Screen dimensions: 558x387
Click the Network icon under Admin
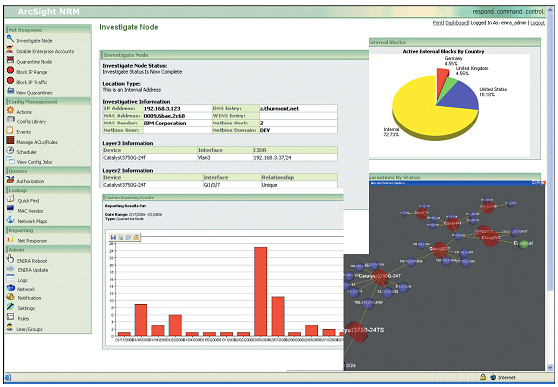tap(11, 288)
